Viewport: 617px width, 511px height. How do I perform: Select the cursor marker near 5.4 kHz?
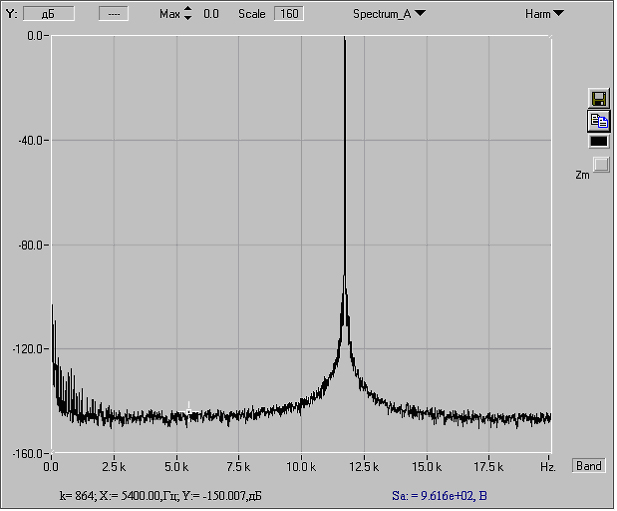coord(188,409)
